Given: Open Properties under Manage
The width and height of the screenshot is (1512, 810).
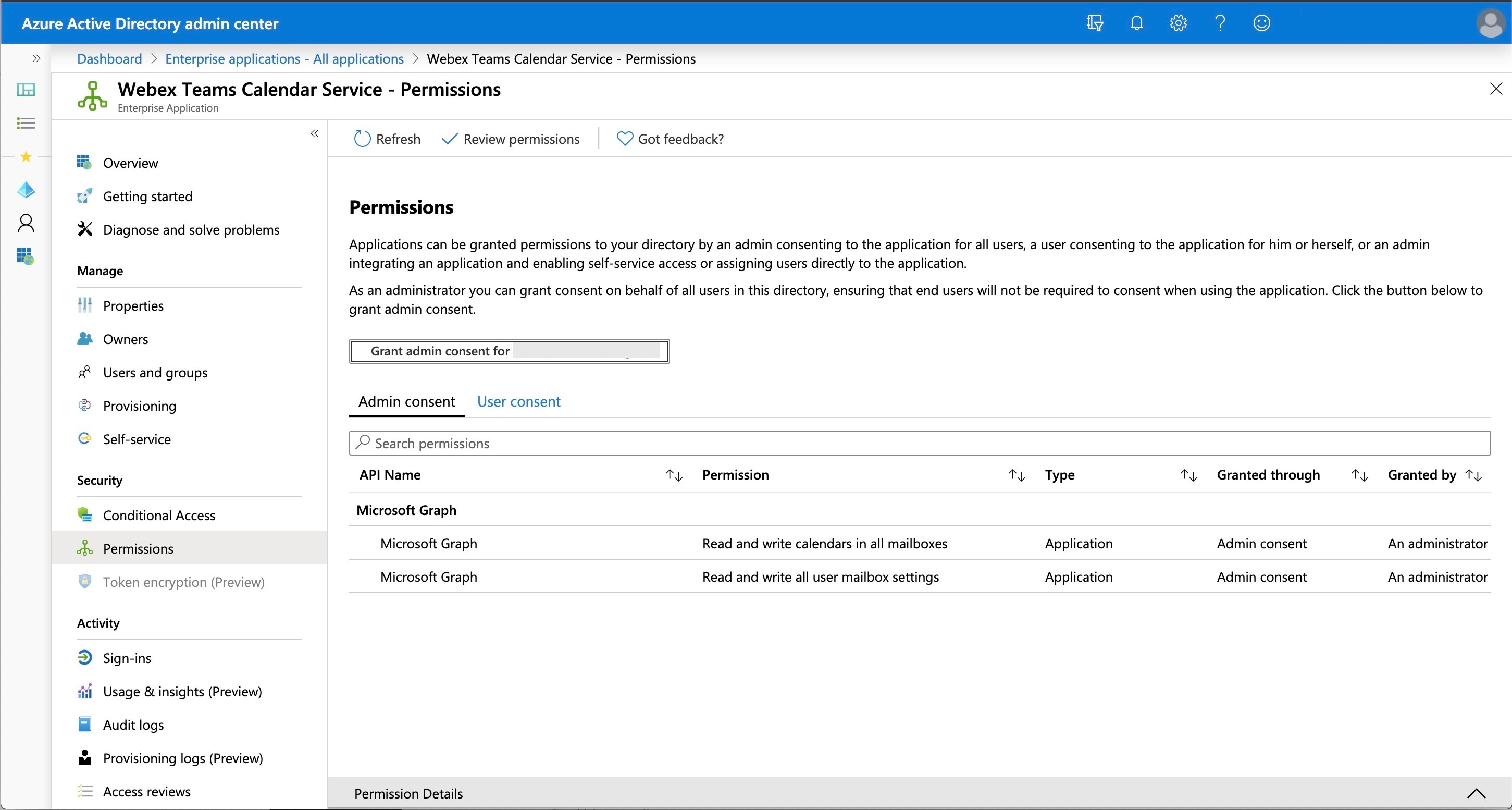Looking at the screenshot, I should pos(133,305).
